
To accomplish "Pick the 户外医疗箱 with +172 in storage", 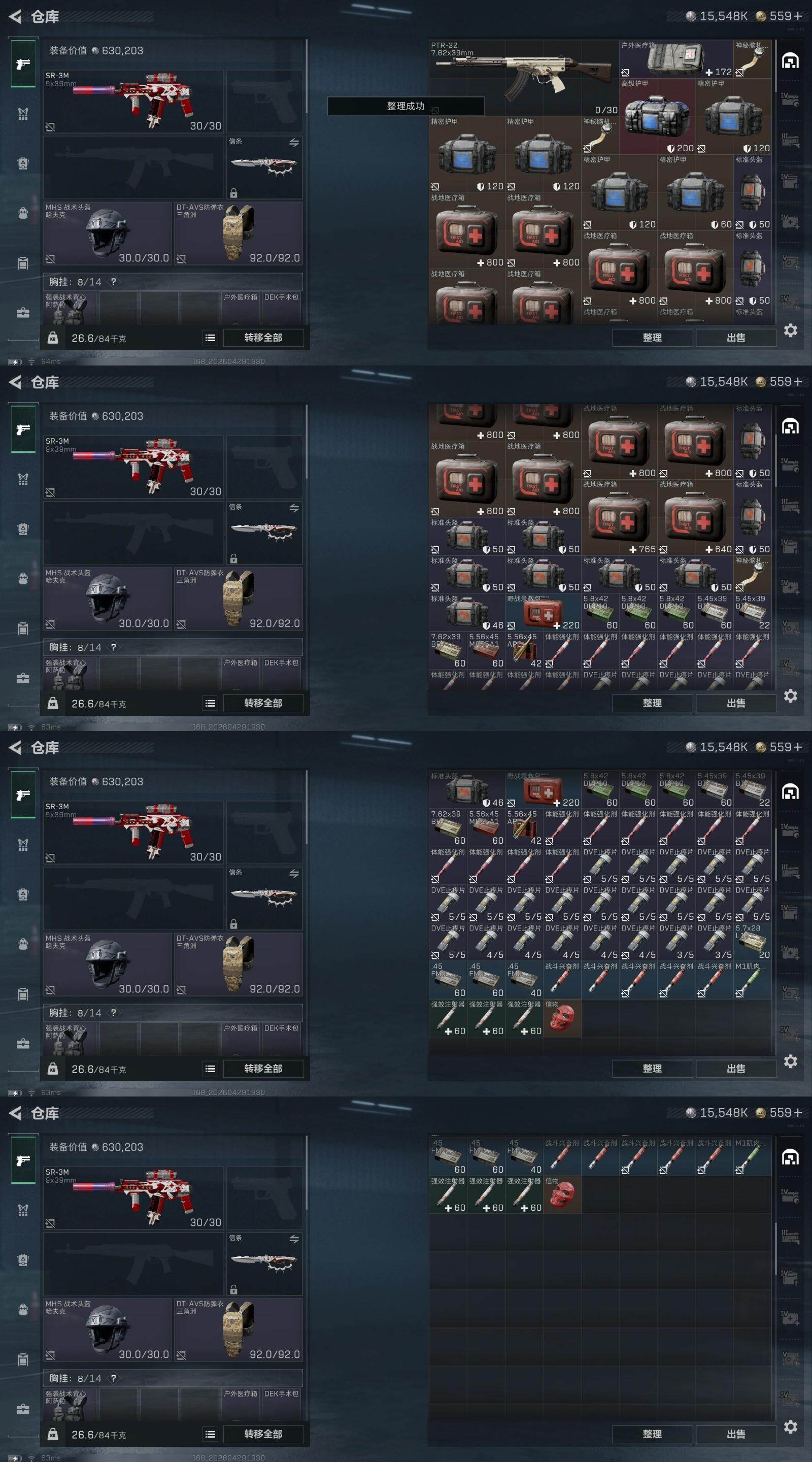I will (x=675, y=59).
